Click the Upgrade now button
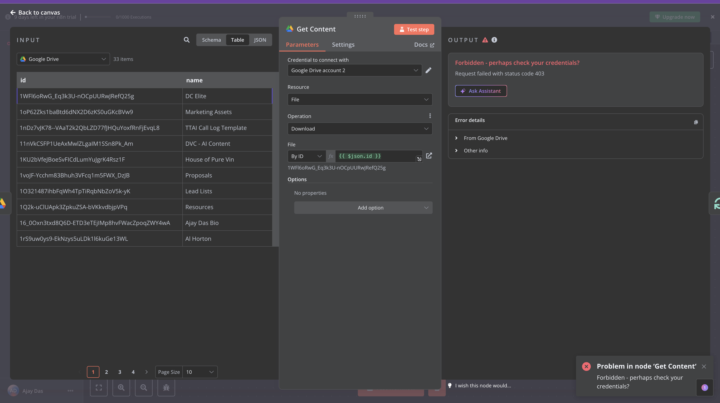720x403 pixels. pyautogui.click(x=675, y=17)
